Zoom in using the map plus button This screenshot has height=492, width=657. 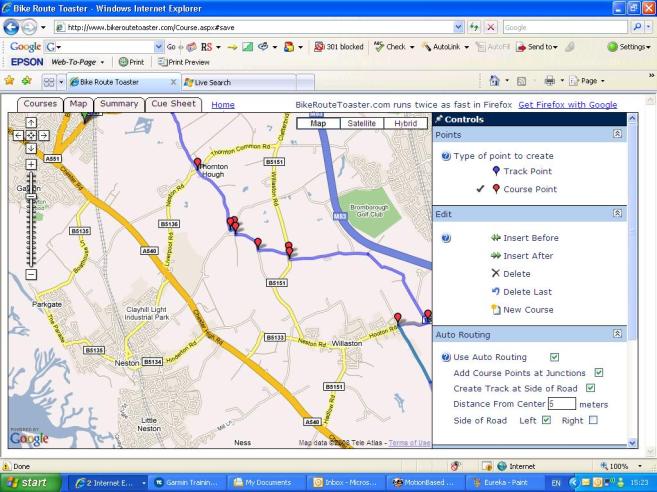31,164
